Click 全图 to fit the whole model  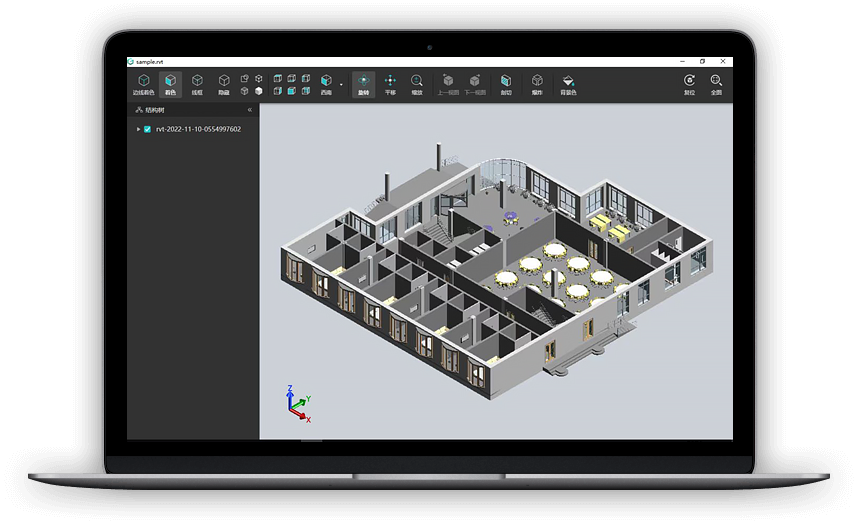[x=716, y=84]
